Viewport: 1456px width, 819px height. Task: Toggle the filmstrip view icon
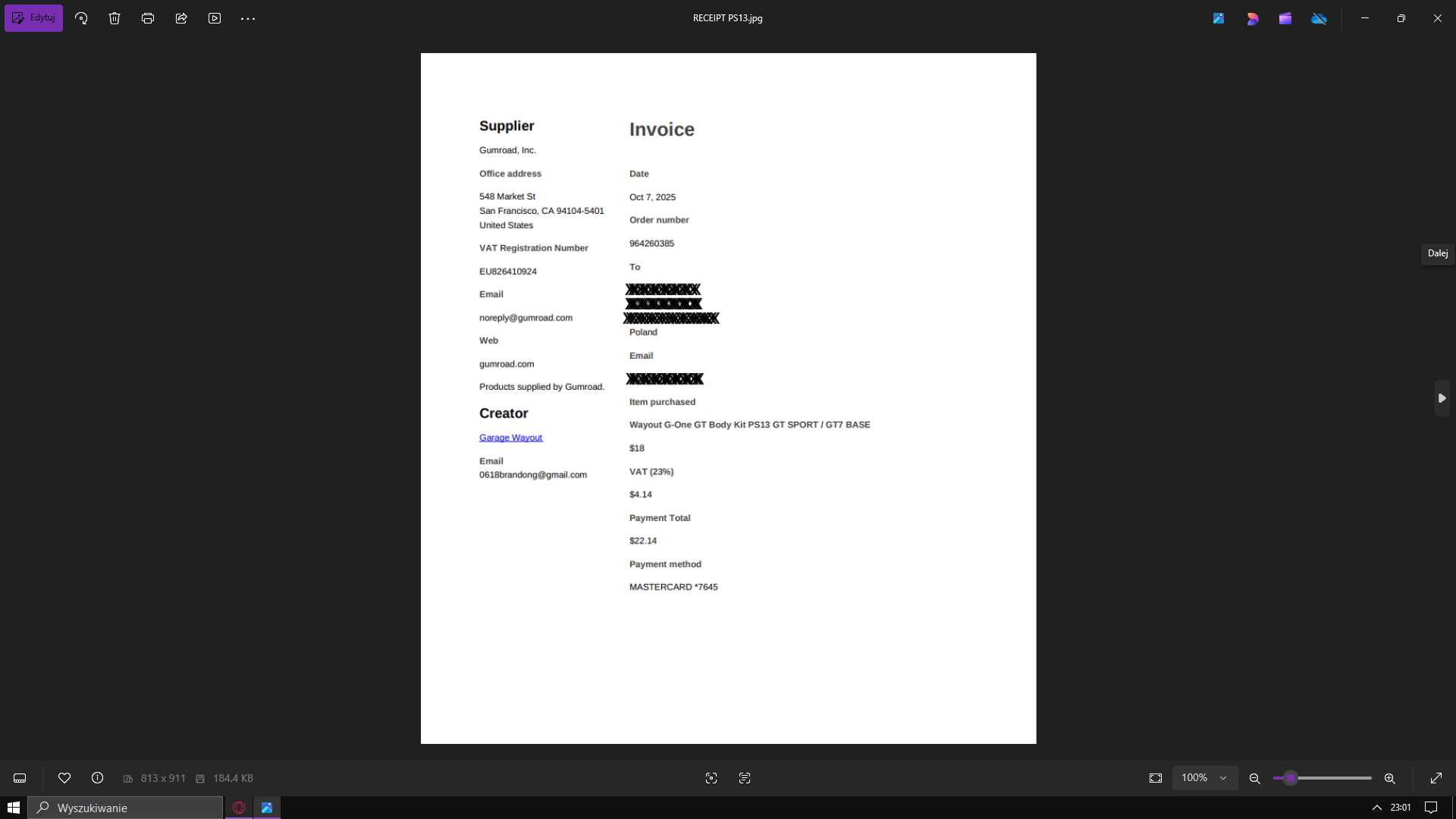point(20,778)
